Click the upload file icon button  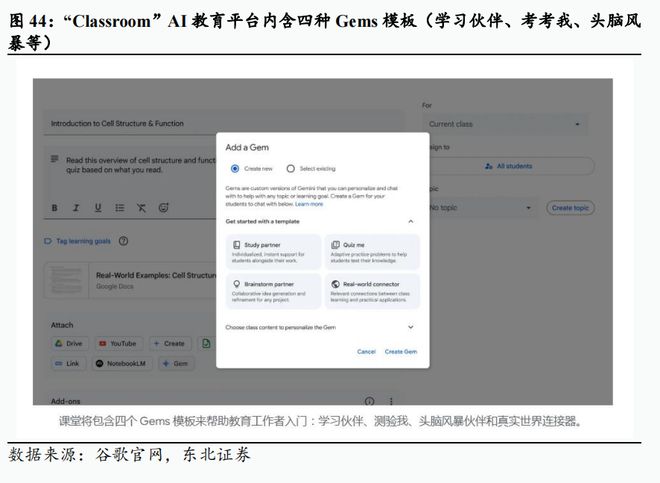coord(206,344)
